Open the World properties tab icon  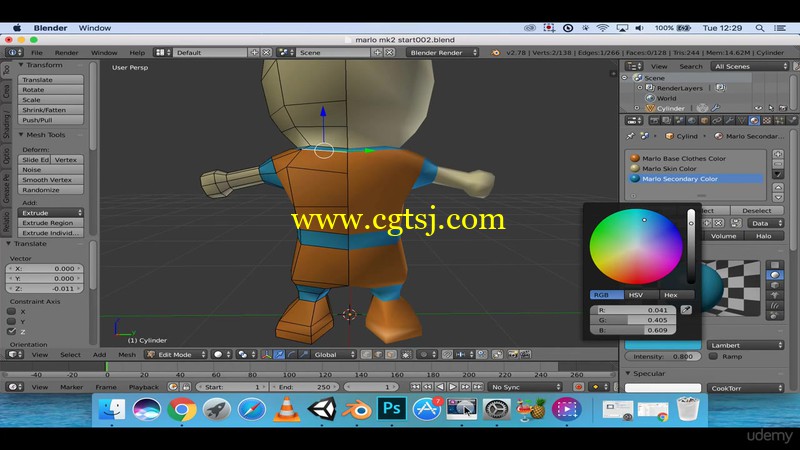[x=691, y=120]
